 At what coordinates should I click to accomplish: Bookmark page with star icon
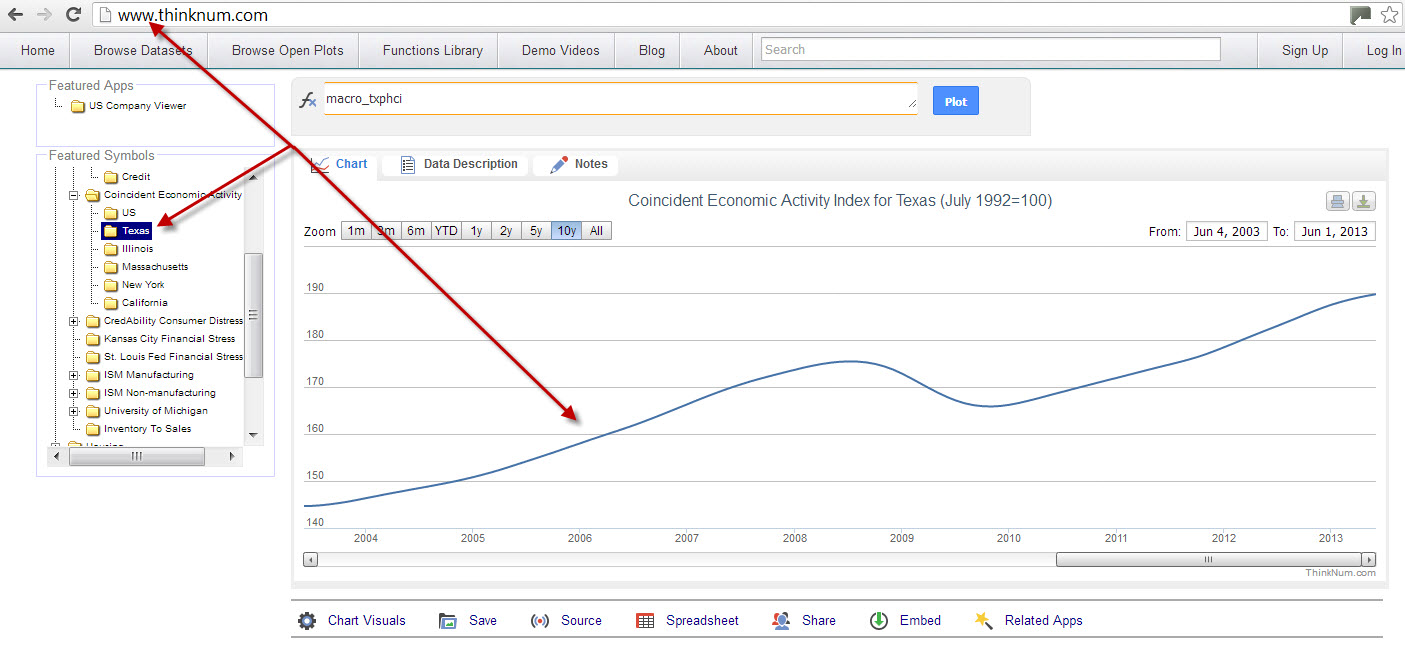coord(1389,15)
